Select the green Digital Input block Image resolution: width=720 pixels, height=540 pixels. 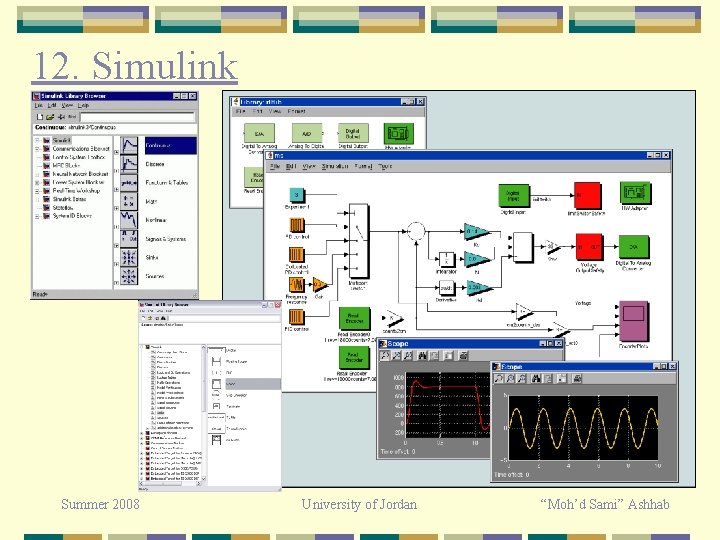(514, 196)
